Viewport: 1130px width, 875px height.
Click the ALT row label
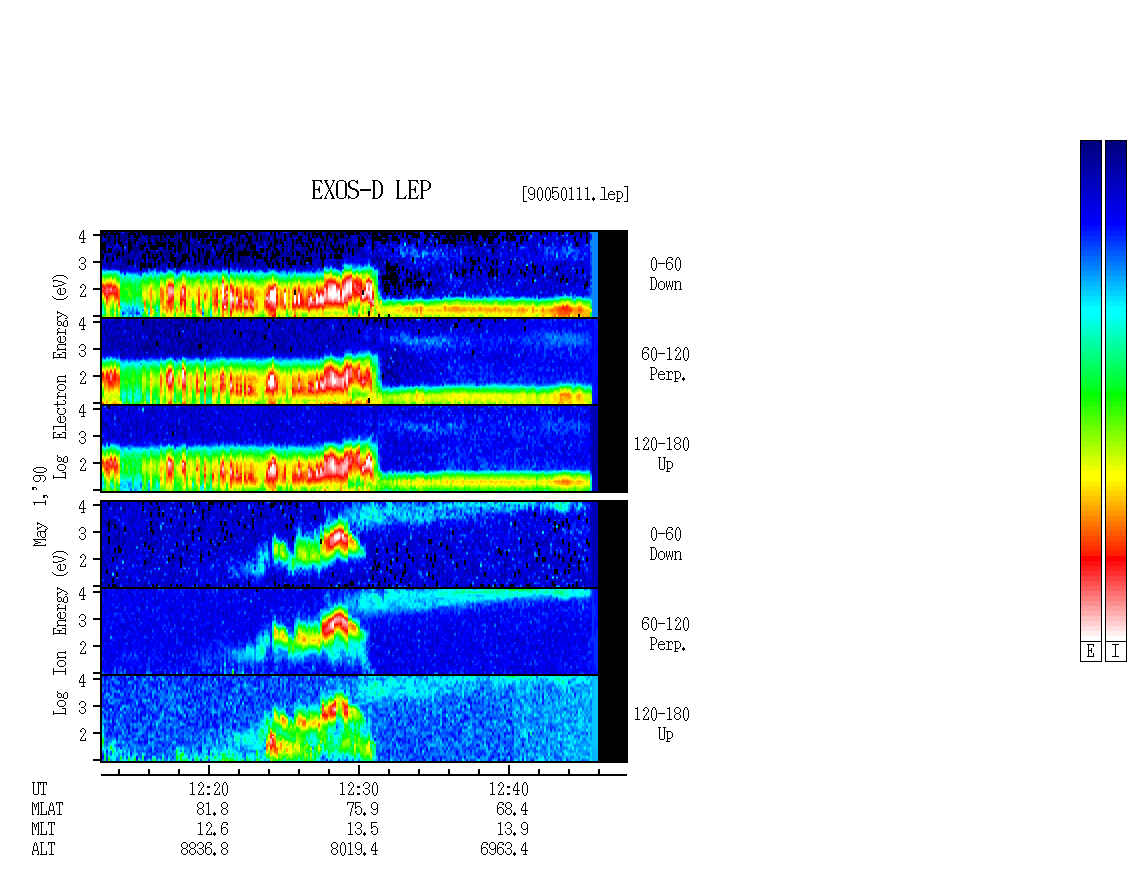(43, 850)
